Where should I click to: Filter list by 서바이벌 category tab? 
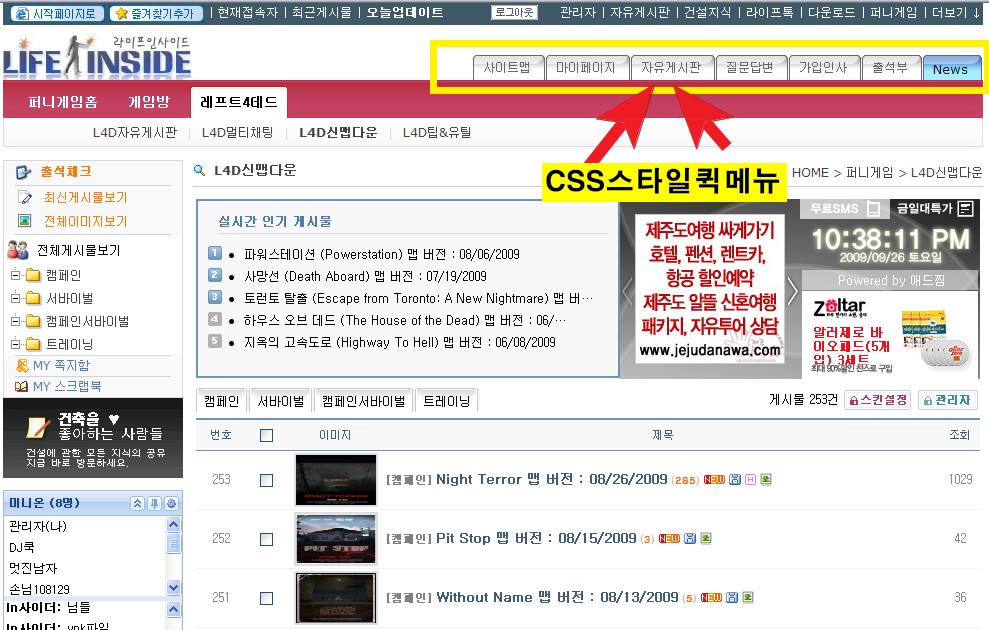[281, 401]
